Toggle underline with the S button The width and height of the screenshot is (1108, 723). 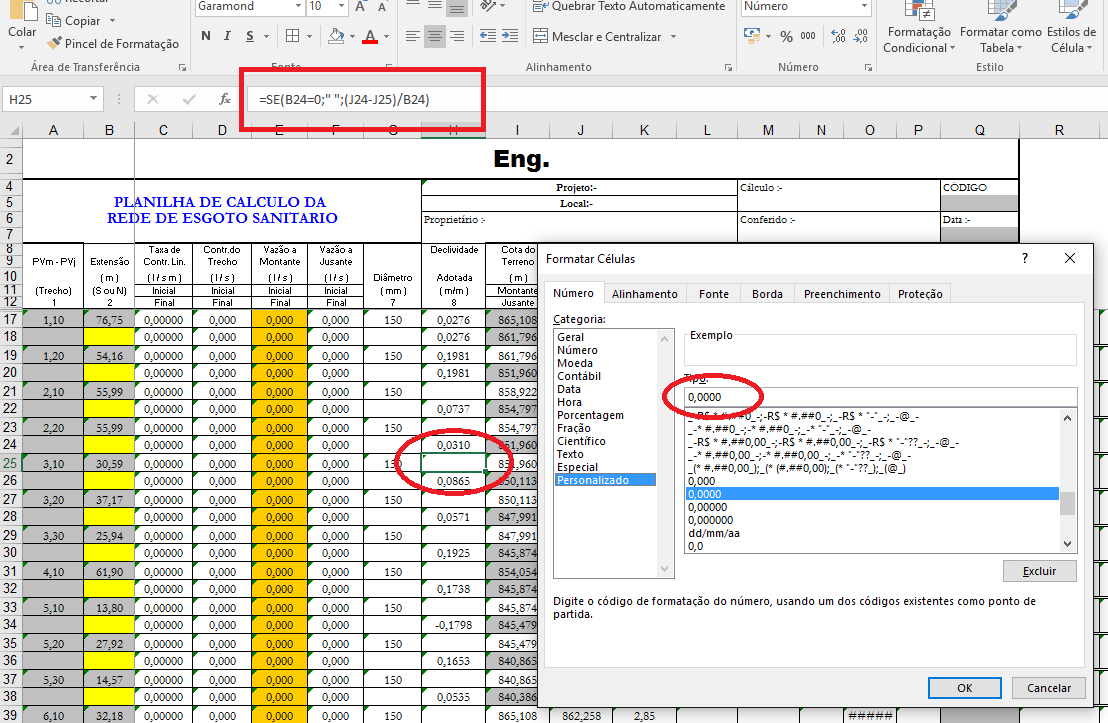[x=250, y=36]
